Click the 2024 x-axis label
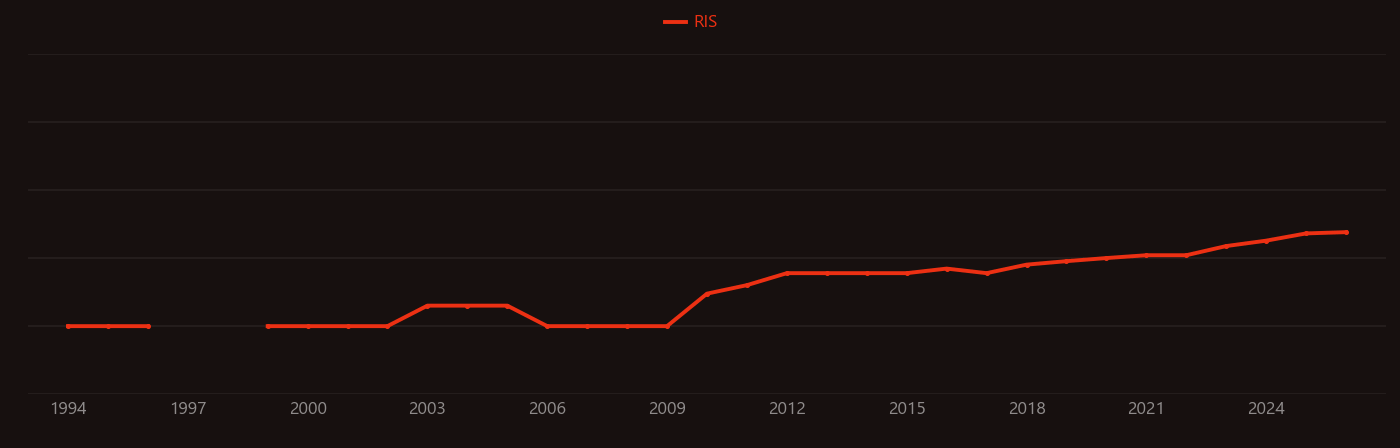Image resolution: width=1400 pixels, height=448 pixels. [x=1266, y=409]
